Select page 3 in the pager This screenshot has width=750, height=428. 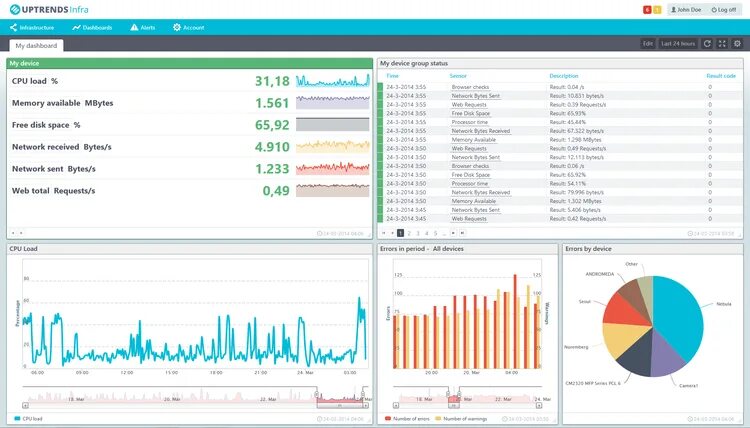pyautogui.click(x=418, y=233)
